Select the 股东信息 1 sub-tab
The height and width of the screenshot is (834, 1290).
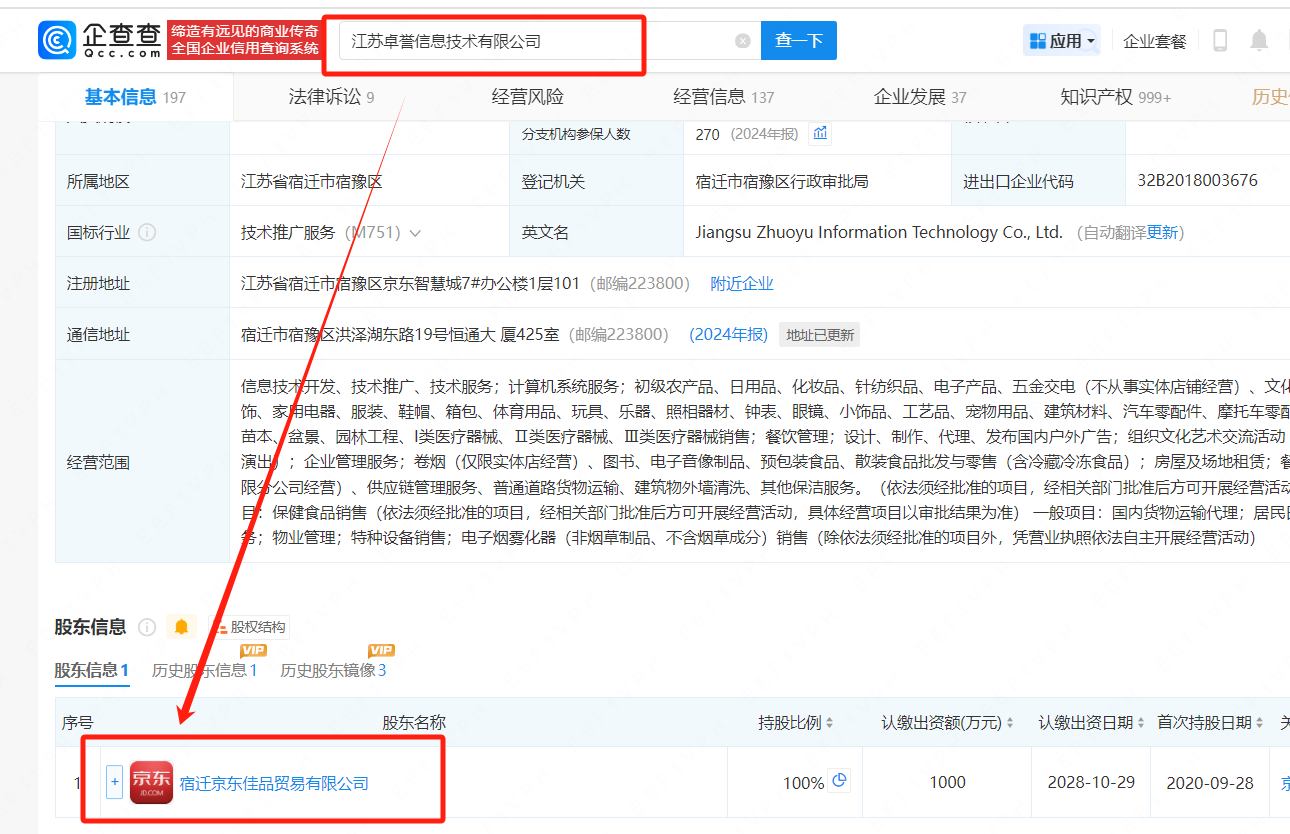92,670
